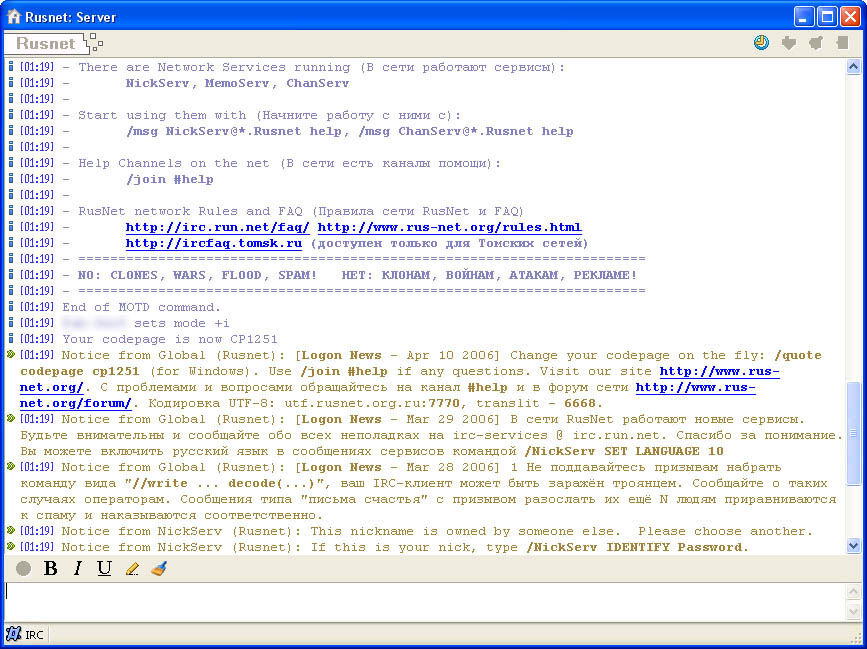Toggle underline formatting
The height and width of the screenshot is (649, 867).
point(104,568)
